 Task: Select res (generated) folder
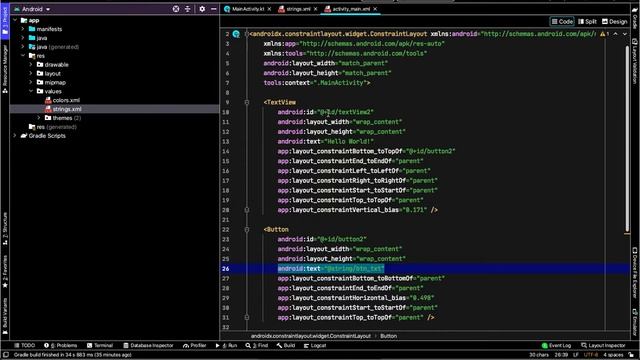pos(53,127)
